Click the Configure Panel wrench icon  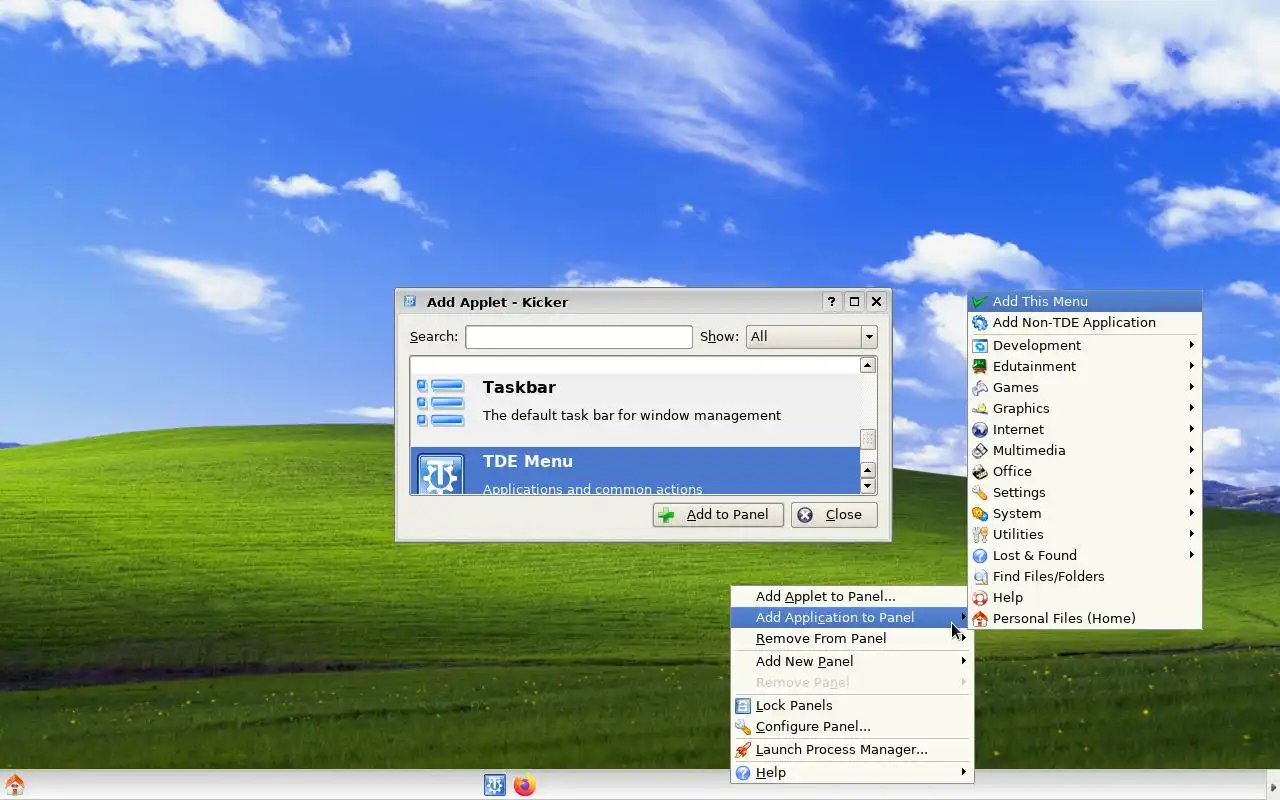click(x=743, y=727)
